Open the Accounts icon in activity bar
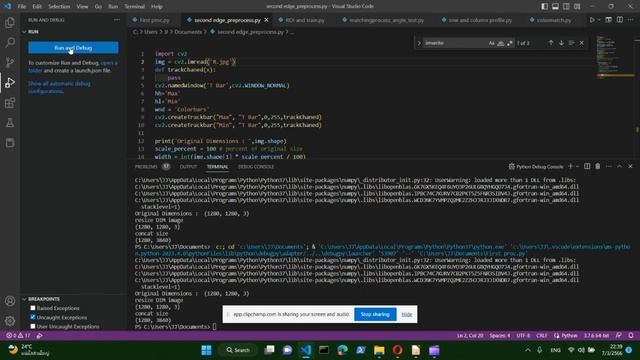The height and width of the screenshot is (360, 640). 10,301
